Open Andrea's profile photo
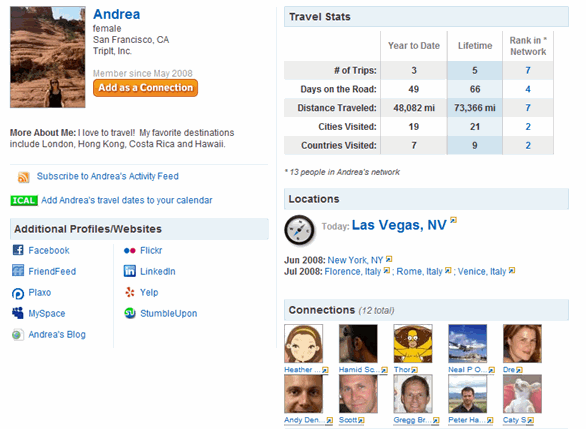Screen dimensions: 586x429 [48, 57]
